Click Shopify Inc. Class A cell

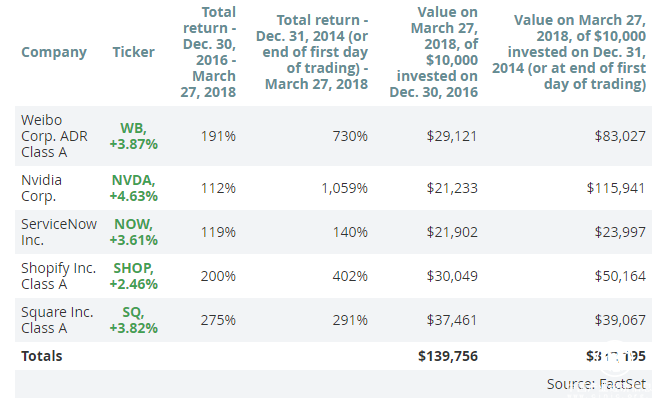tap(58, 275)
